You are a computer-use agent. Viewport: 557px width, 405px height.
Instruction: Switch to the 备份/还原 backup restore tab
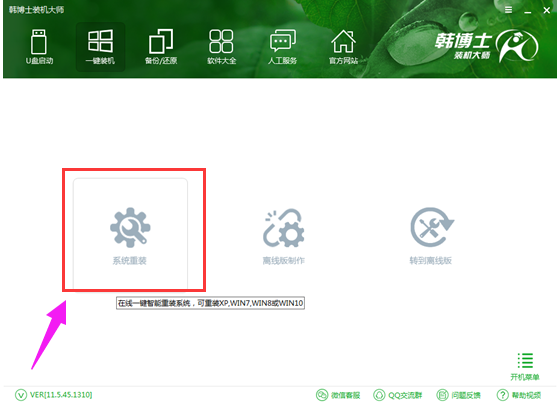[161, 47]
